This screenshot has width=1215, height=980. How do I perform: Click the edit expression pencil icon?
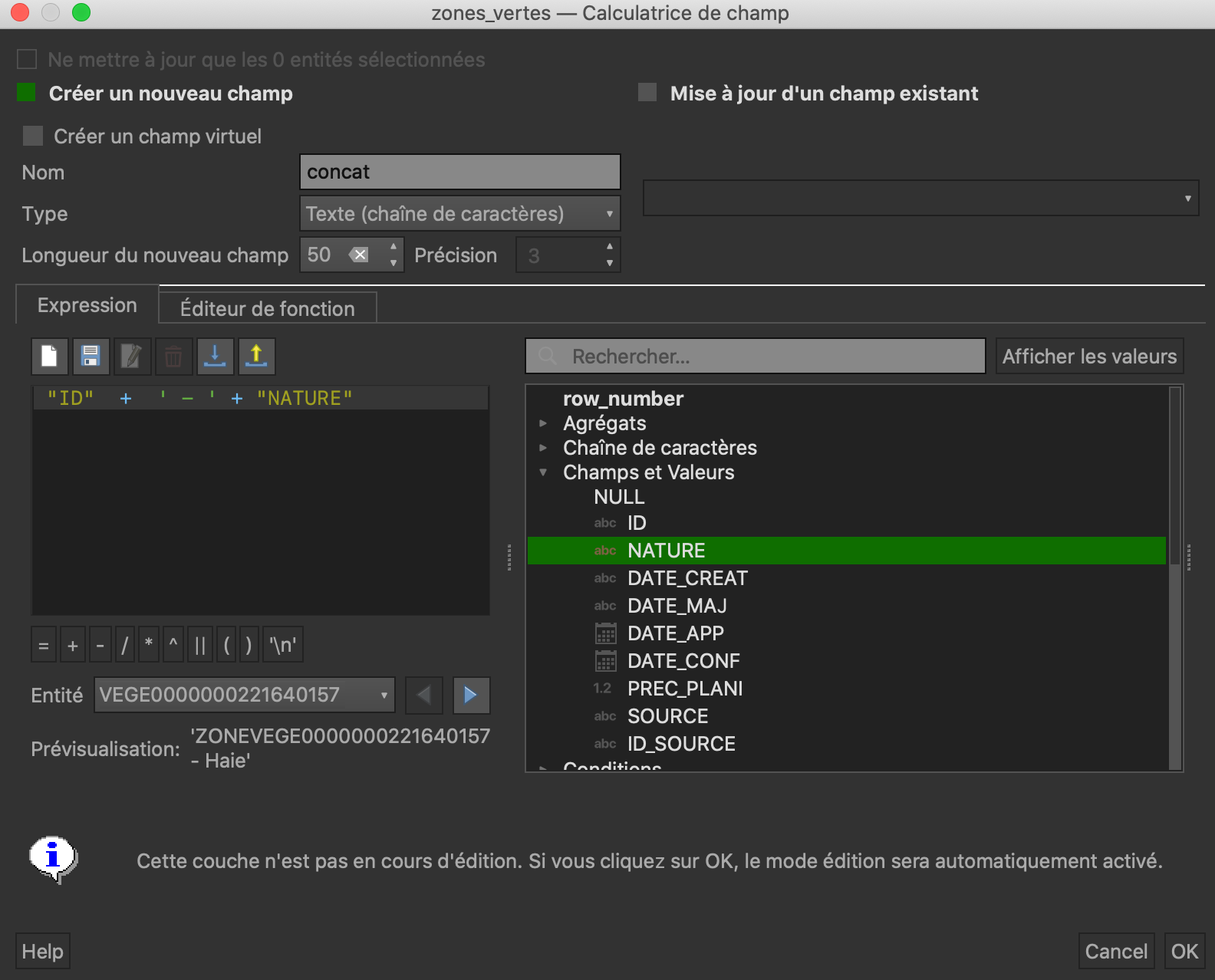click(x=132, y=357)
